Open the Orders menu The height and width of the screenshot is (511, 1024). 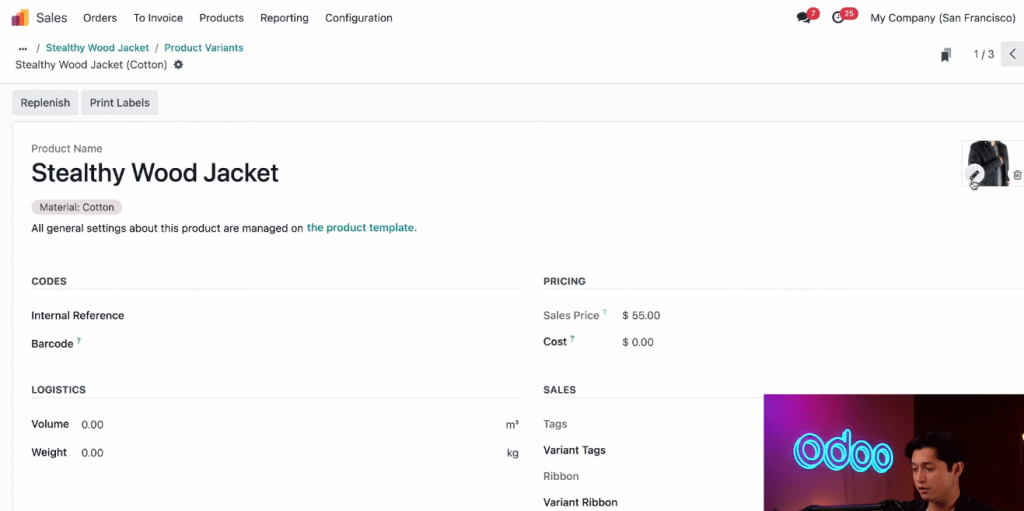pyautogui.click(x=100, y=18)
